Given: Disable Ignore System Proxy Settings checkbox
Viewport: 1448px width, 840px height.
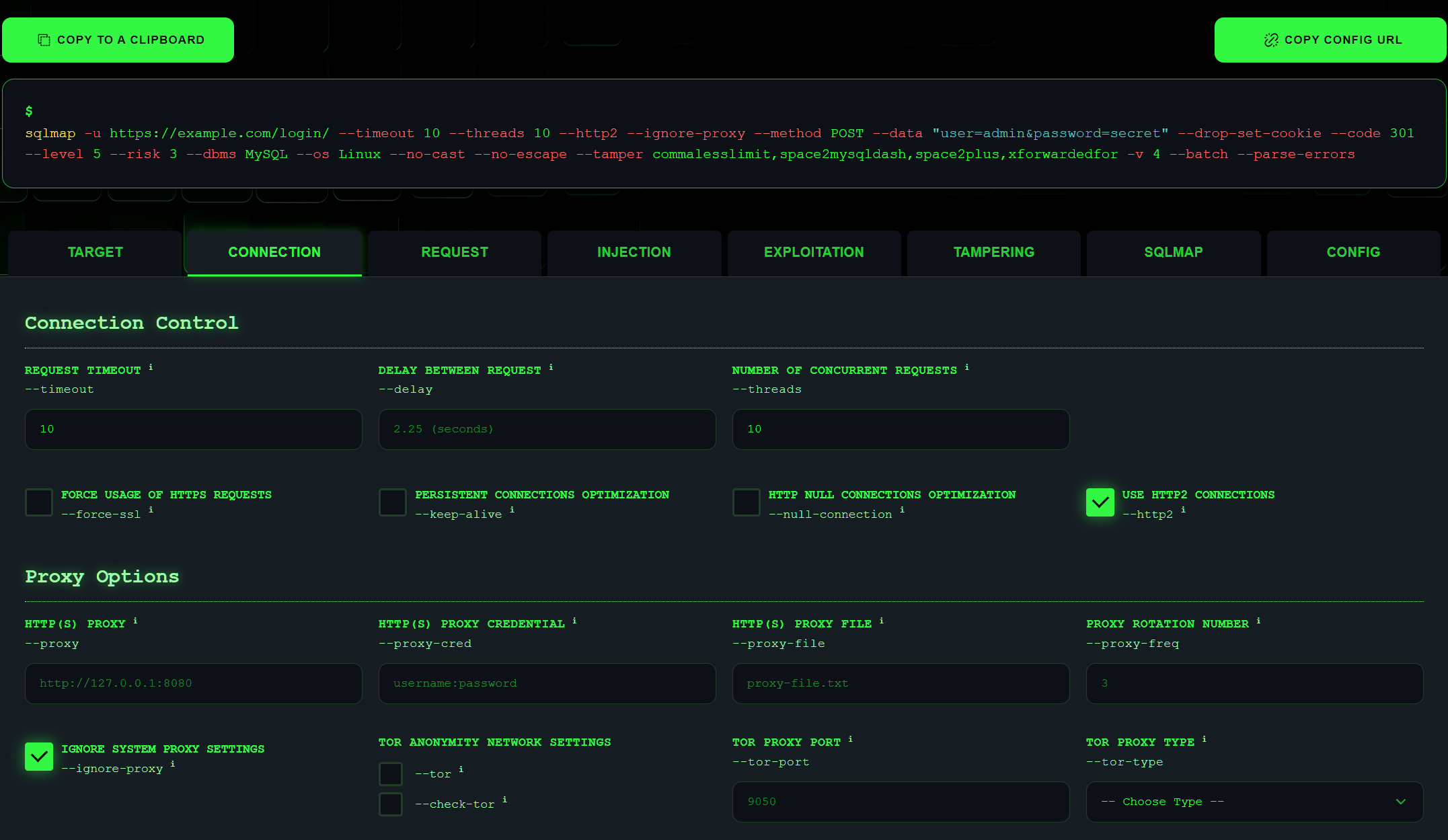Looking at the screenshot, I should click(x=39, y=757).
